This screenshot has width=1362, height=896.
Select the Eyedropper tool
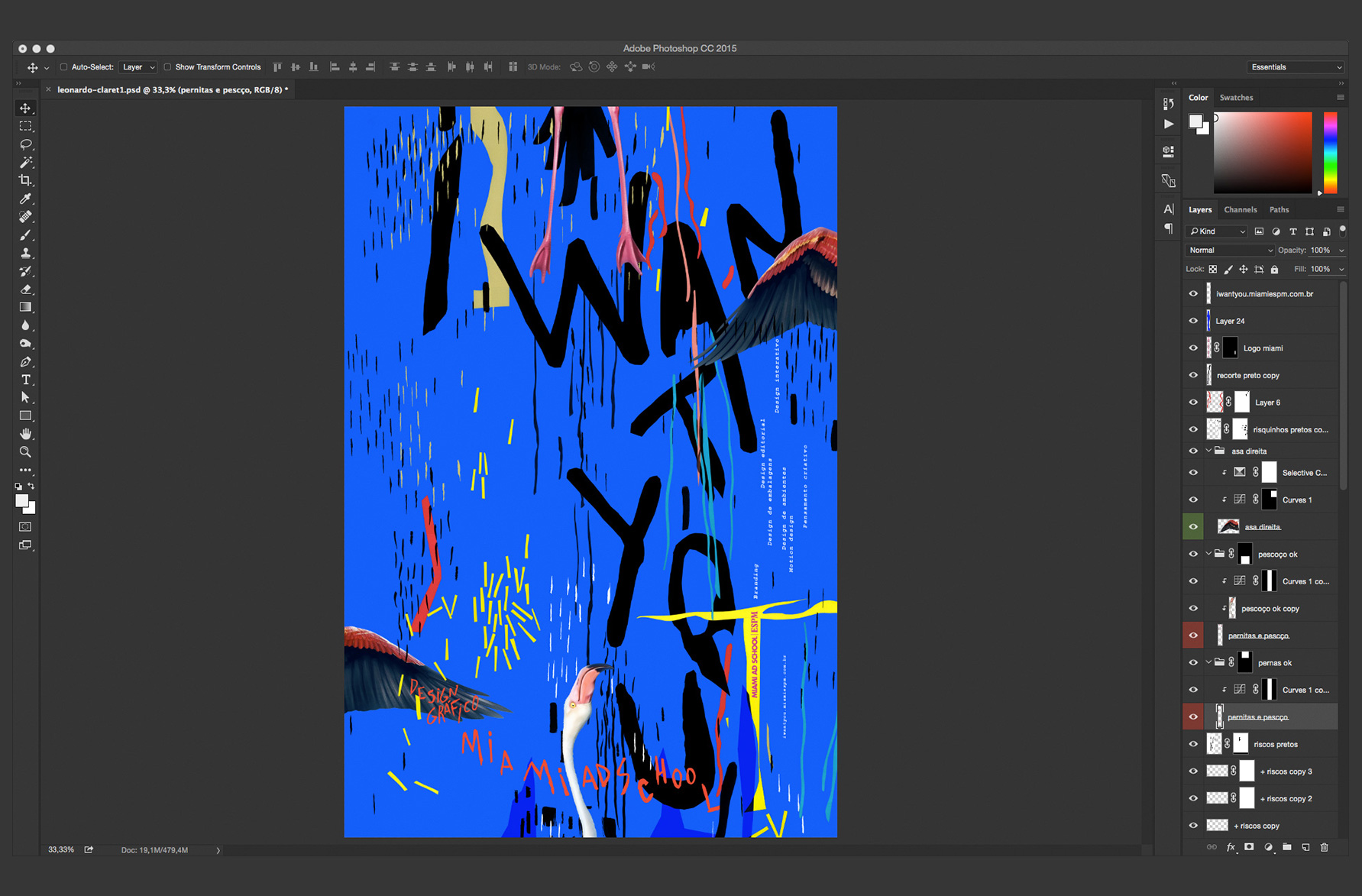coord(25,199)
